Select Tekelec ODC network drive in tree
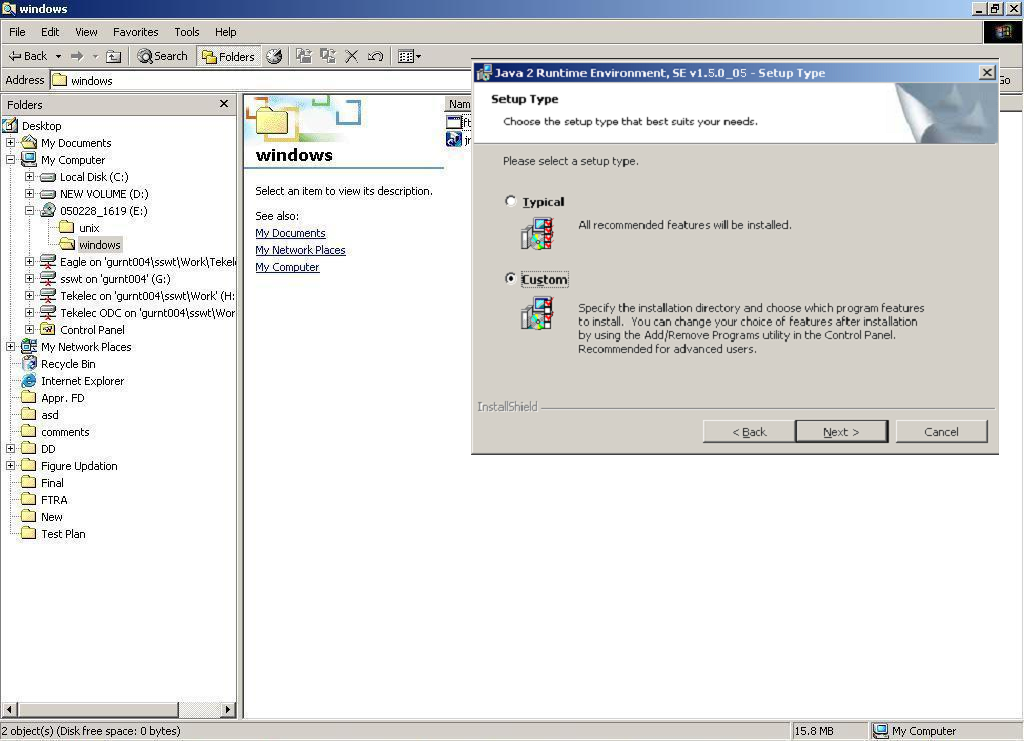The width and height of the screenshot is (1024, 741). pos(137,313)
